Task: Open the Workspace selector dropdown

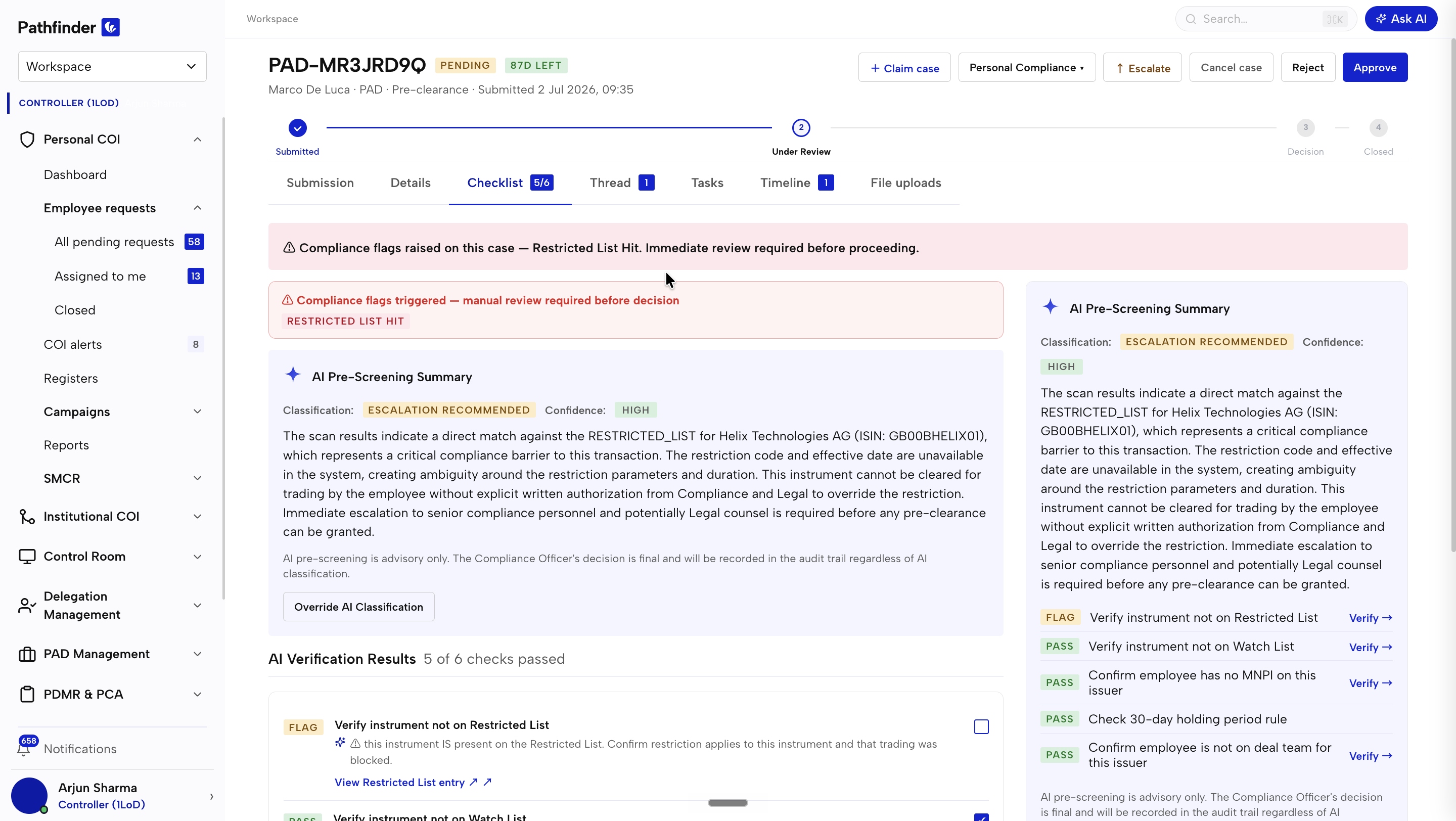Action: click(112, 67)
